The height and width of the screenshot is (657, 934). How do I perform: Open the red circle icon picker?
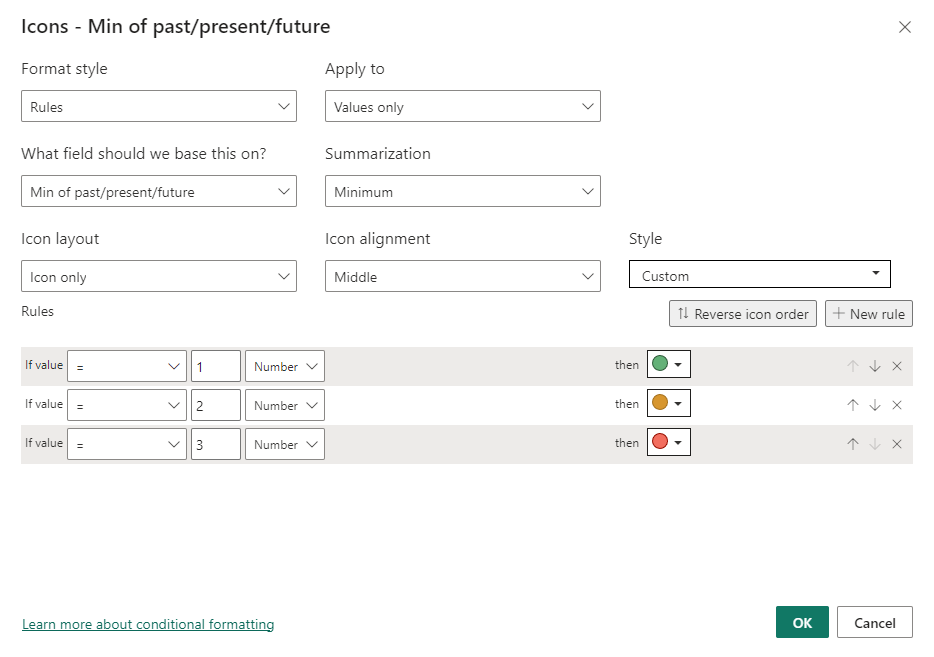[x=668, y=442]
